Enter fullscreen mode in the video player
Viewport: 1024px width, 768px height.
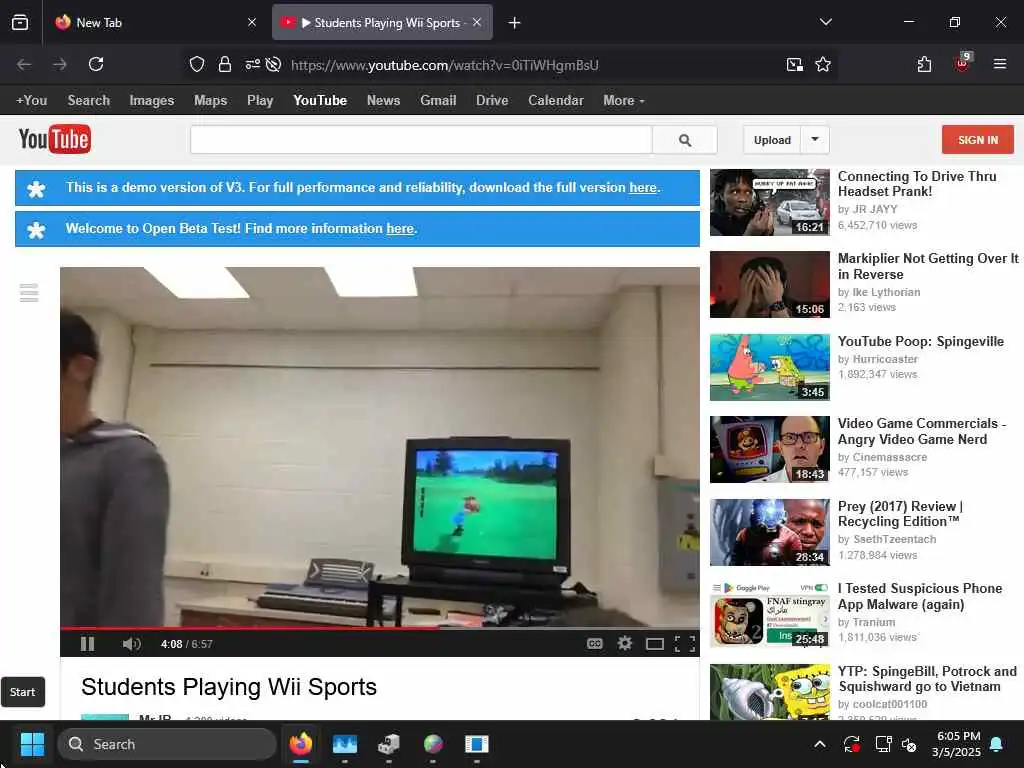coord(684,645)
